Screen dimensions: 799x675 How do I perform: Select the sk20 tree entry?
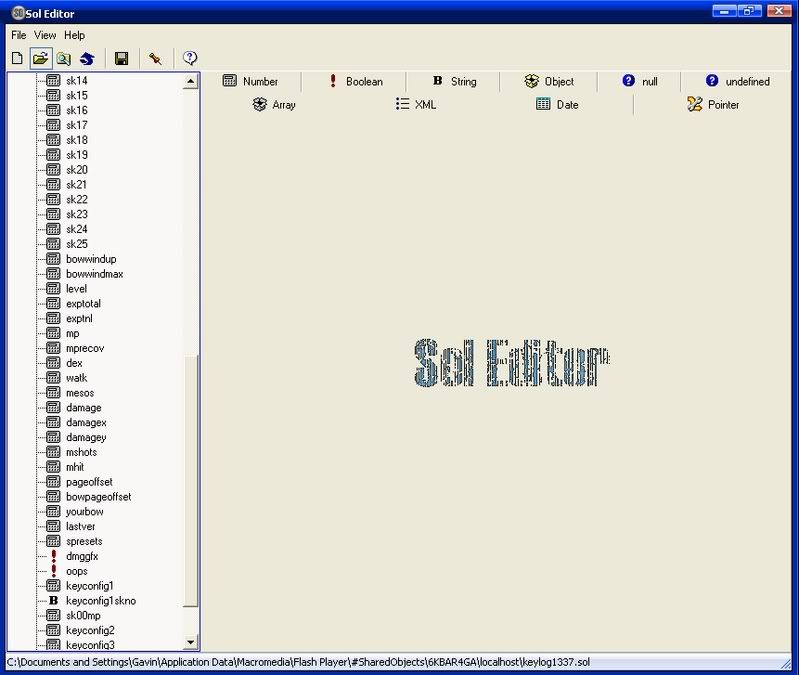(x=76, y=170)
